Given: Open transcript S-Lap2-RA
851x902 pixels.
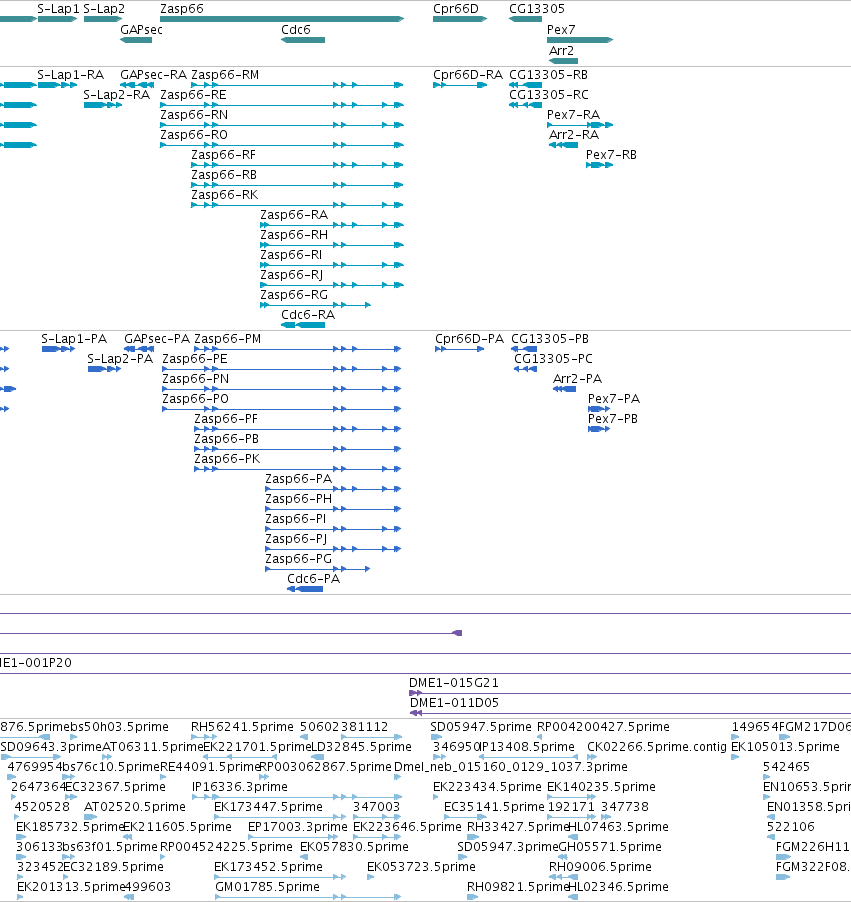Looking at the screenshot, I should (x=117, y=95).
